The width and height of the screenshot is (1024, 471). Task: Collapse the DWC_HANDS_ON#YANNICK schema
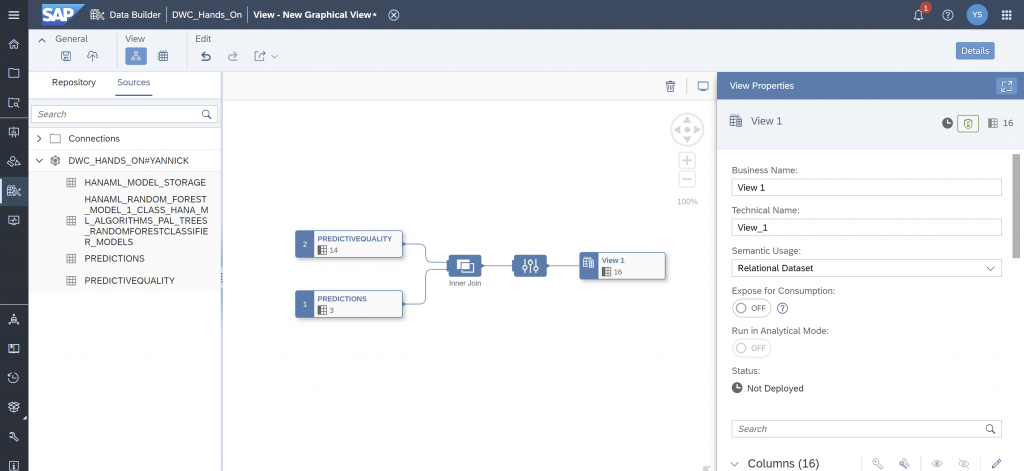[x=39, y=161]
